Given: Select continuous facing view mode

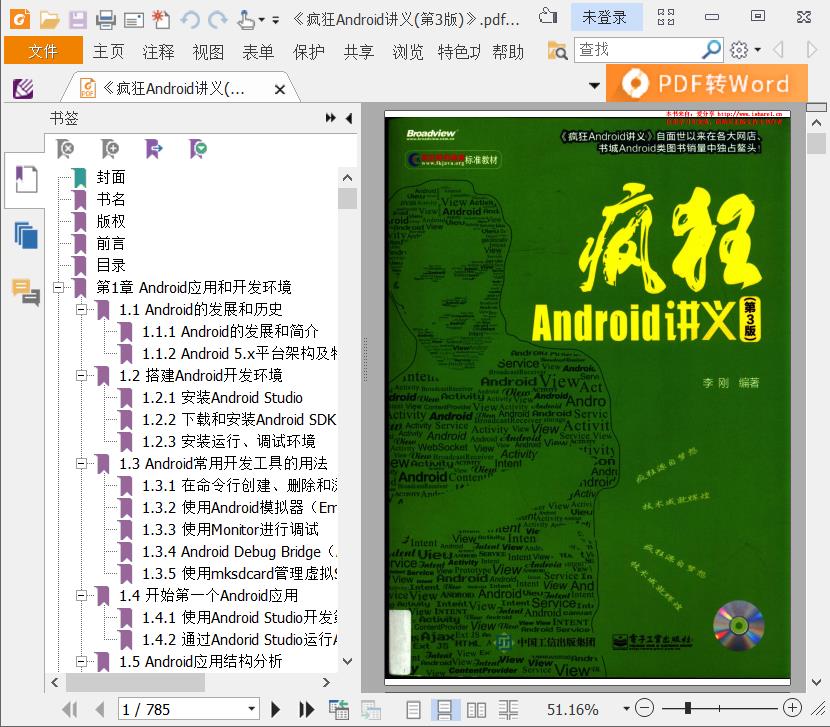Looking at the screenshot, I should point(508,710).
